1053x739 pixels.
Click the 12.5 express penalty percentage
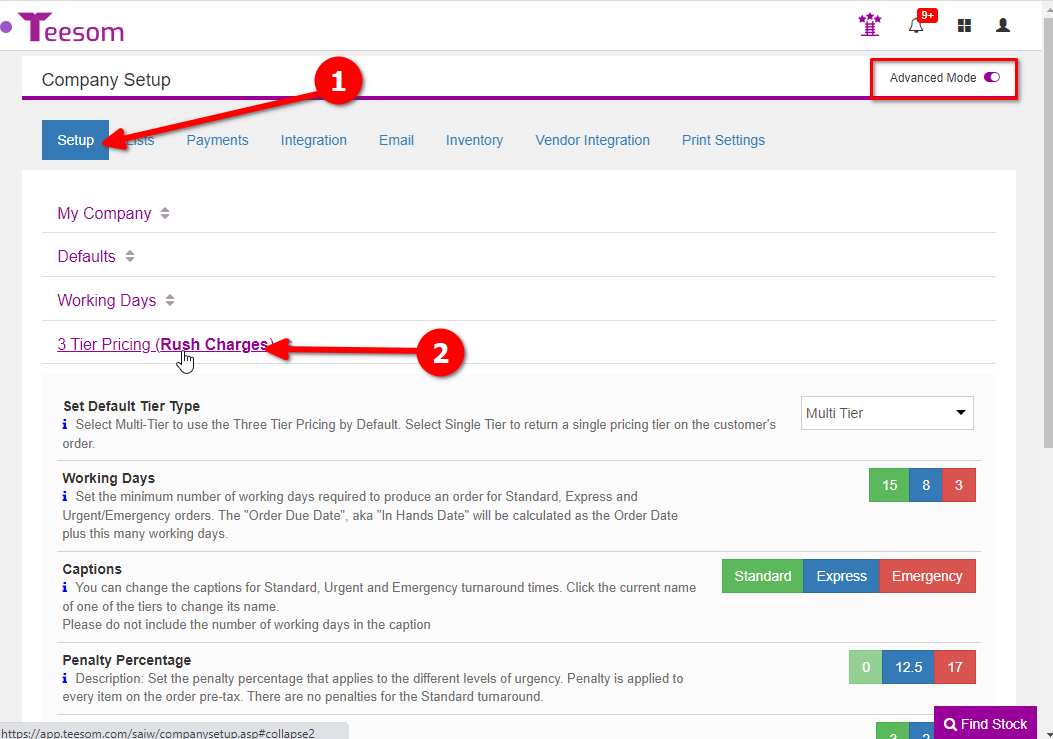909,667
